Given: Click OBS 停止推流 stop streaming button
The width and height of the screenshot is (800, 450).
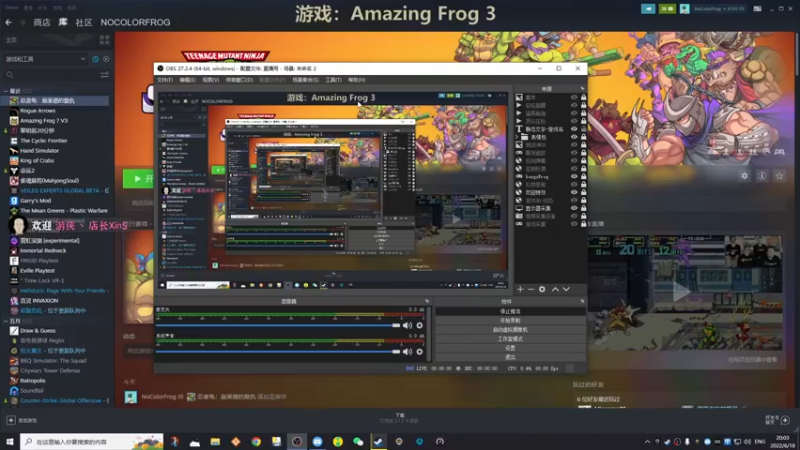Looking at the screenshot, I should click(510, 311).
